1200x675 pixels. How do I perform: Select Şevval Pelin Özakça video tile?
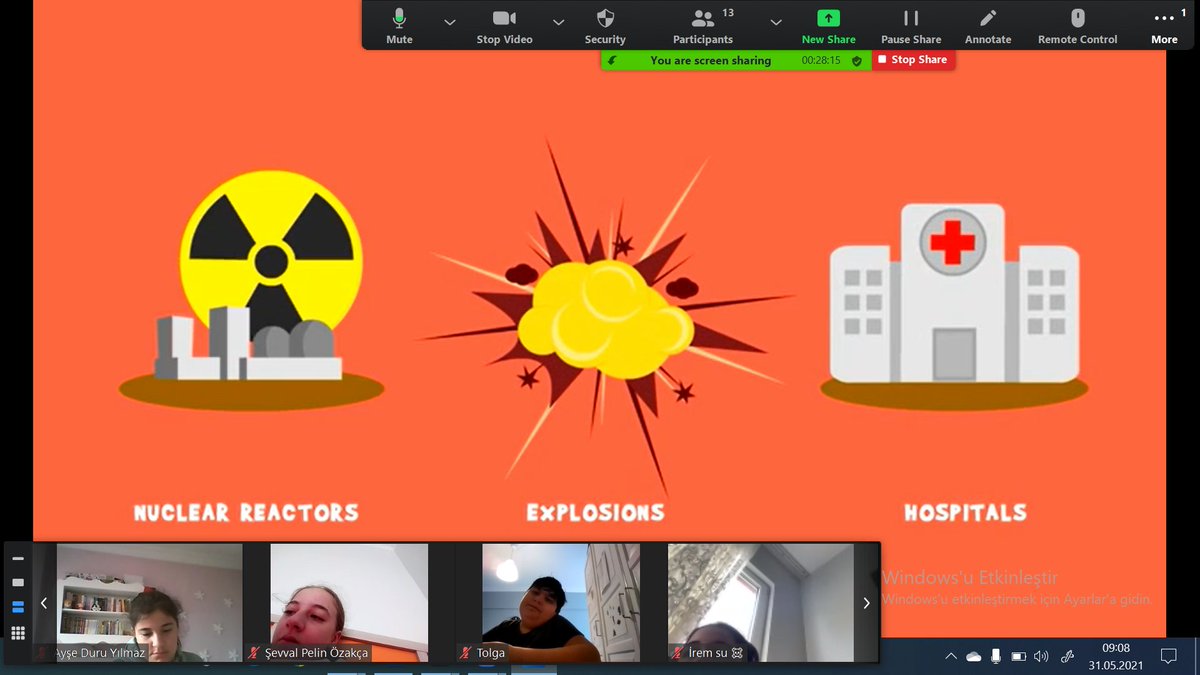point(349,603)
